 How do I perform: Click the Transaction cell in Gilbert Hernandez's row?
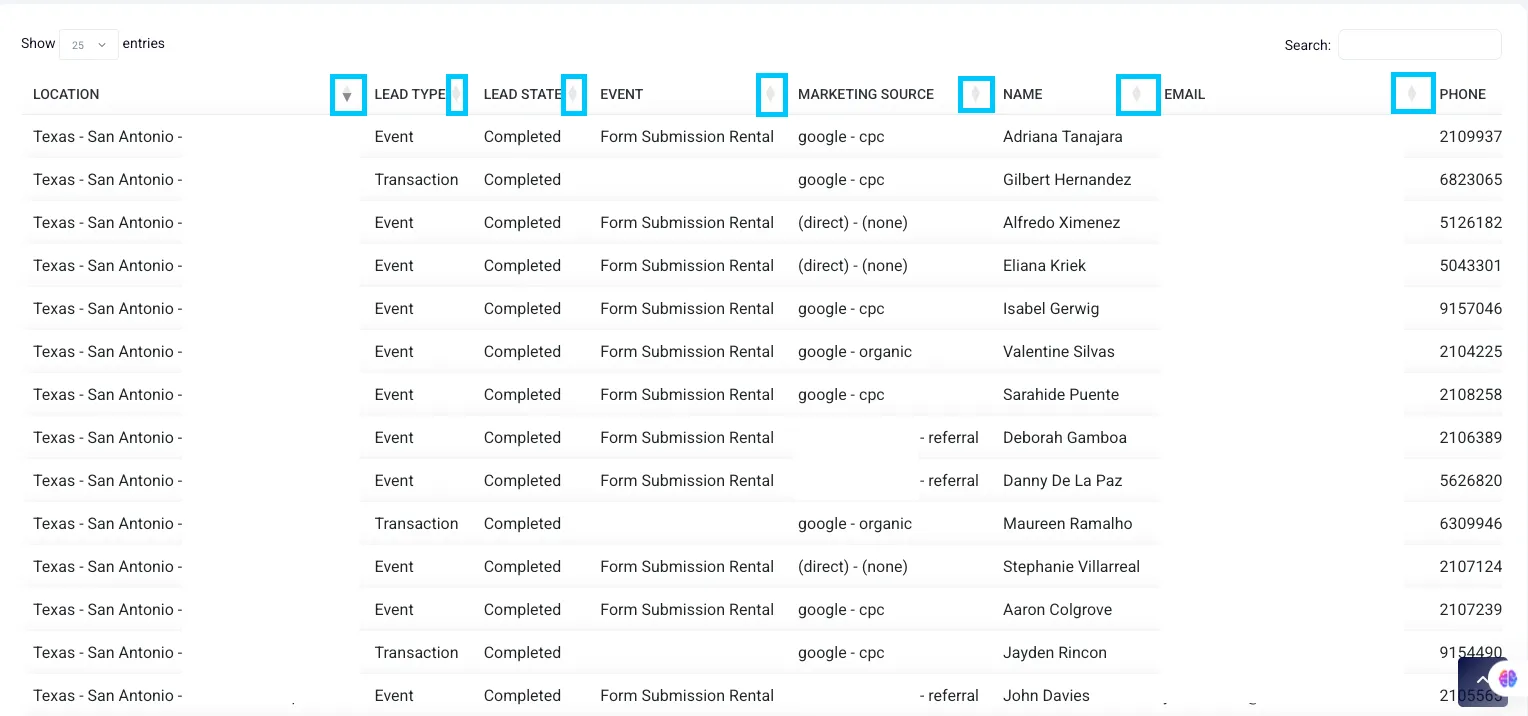click(x=416, y=180)
